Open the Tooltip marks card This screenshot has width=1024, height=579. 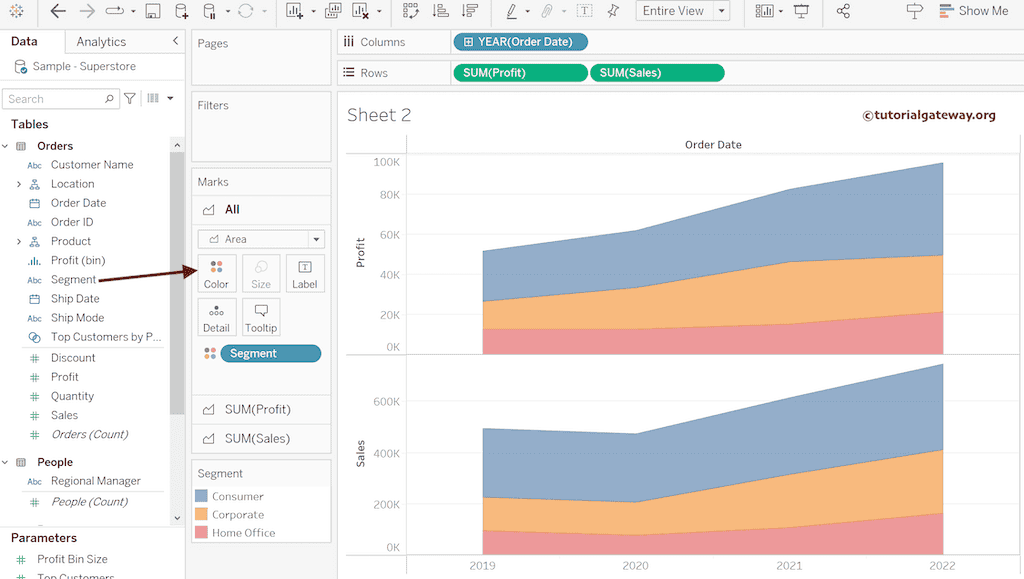point(261,317)
